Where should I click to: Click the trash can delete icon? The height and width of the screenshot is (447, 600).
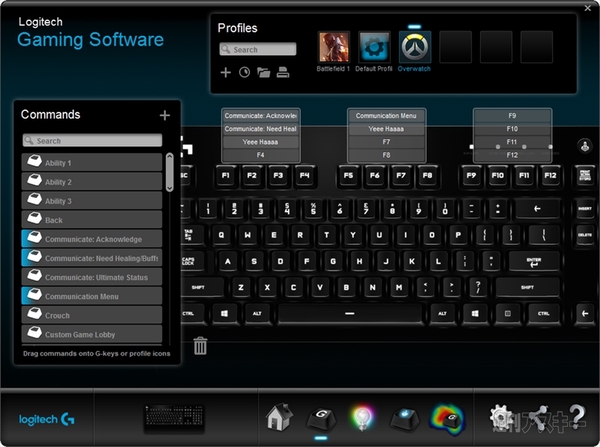(200, 346)
